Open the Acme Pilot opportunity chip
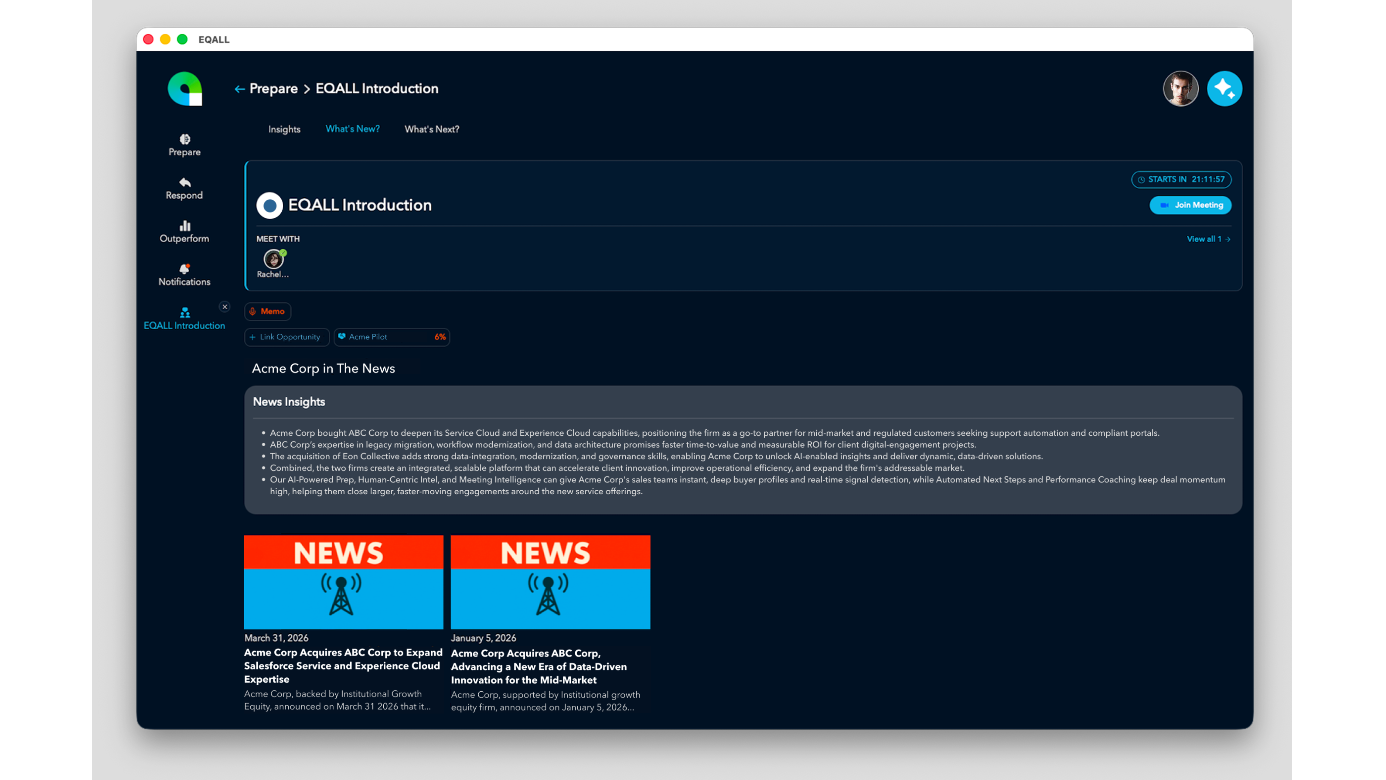 (x=392, y=337)
